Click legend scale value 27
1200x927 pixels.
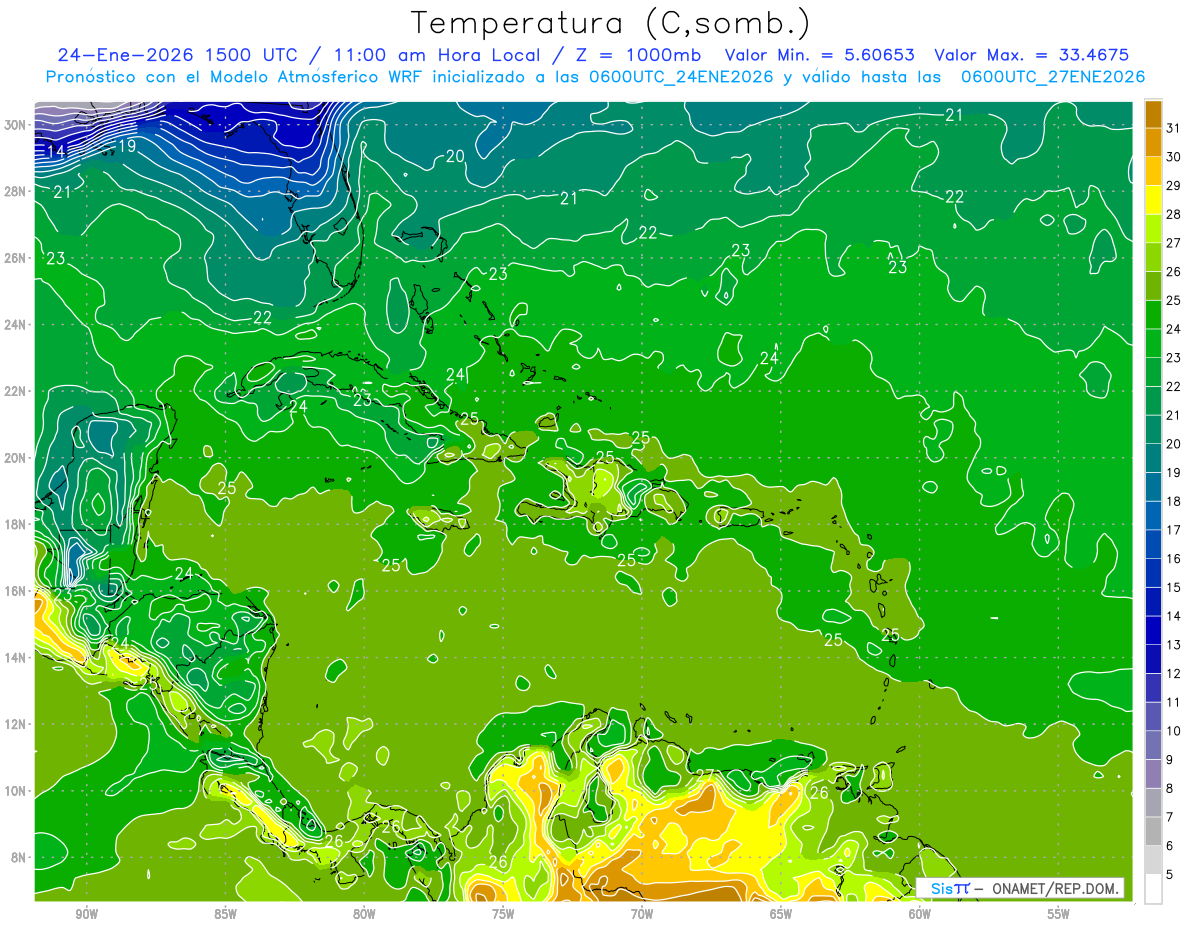coord(1174,243)
